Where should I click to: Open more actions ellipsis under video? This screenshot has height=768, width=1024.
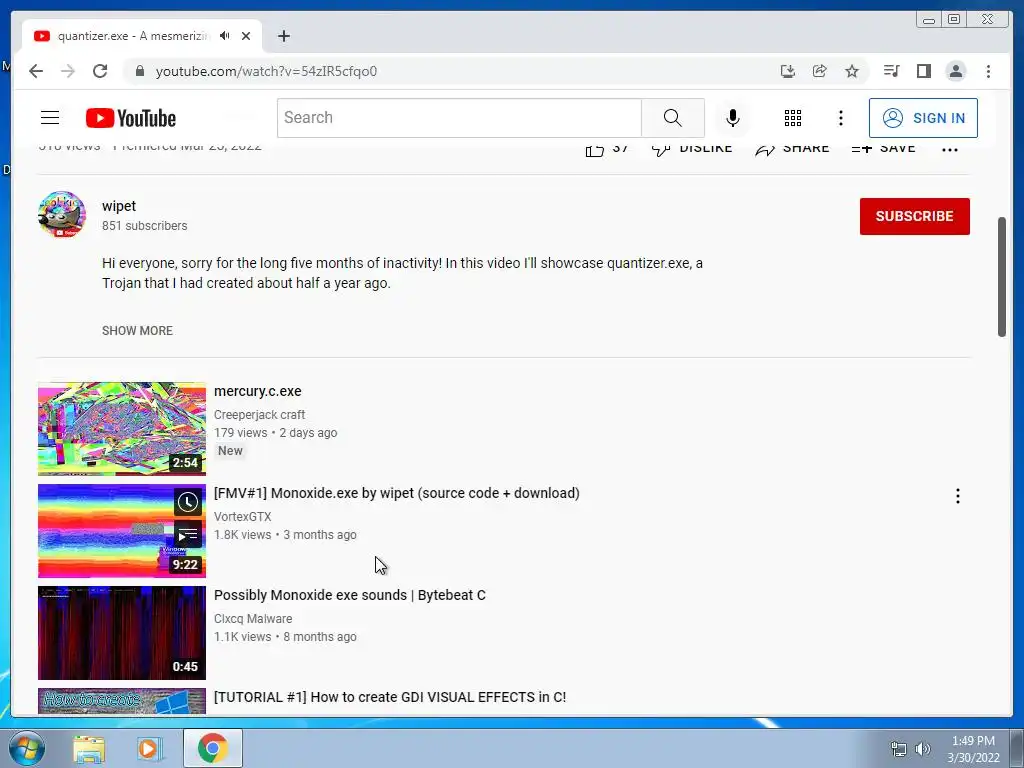(950, 149)
